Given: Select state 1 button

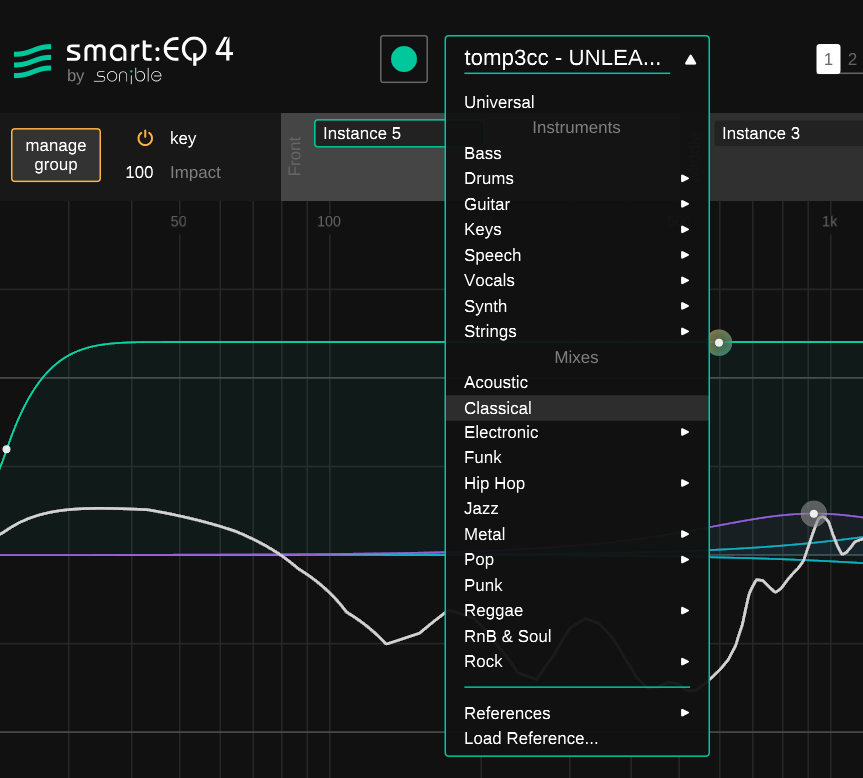Looking at the screenshot, I should 828,59.
